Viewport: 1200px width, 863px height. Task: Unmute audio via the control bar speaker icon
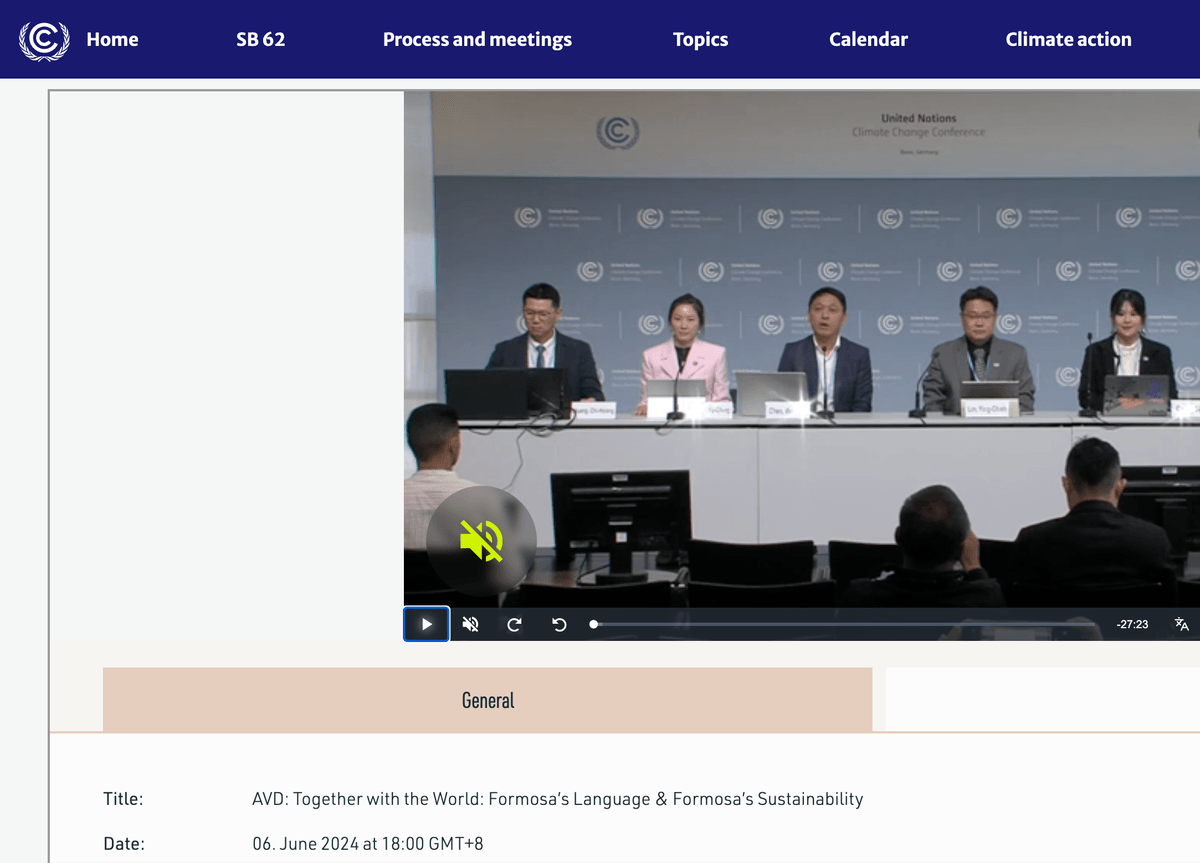(470, 624)
